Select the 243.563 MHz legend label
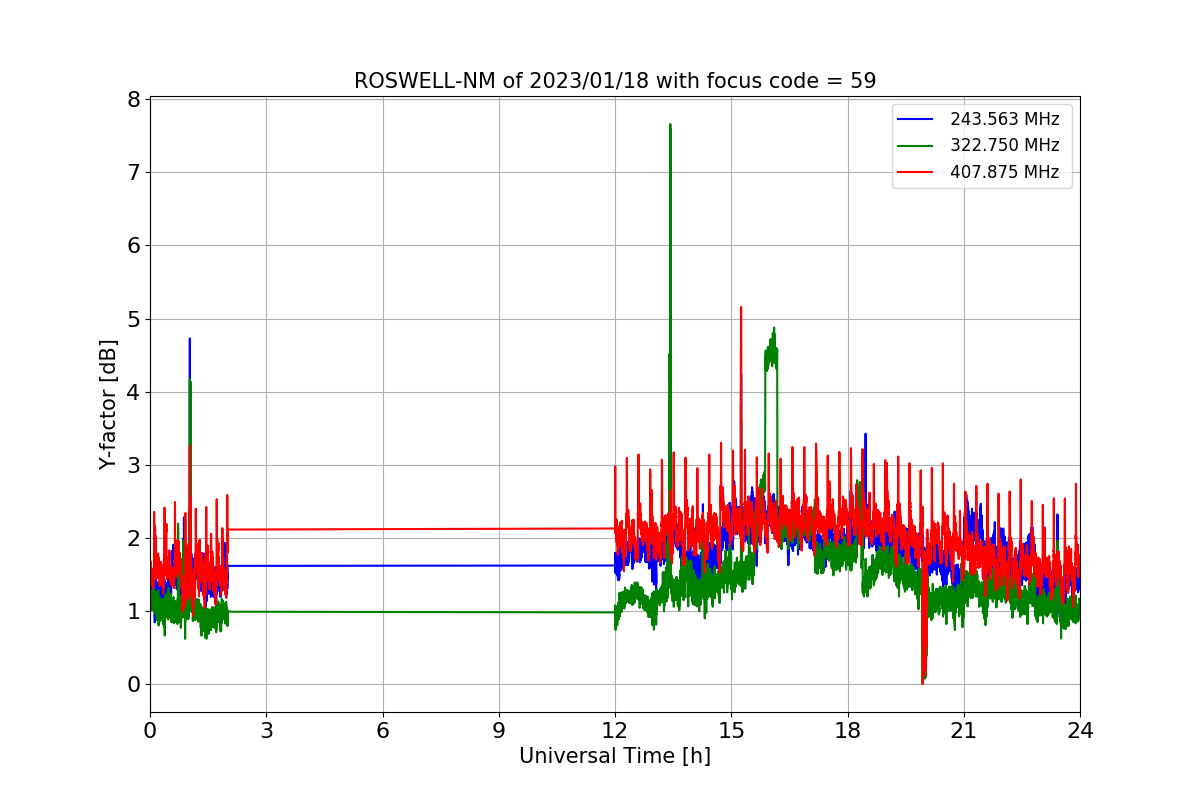Viewport: 1200px width, 800px height. tap(1004, 119)
